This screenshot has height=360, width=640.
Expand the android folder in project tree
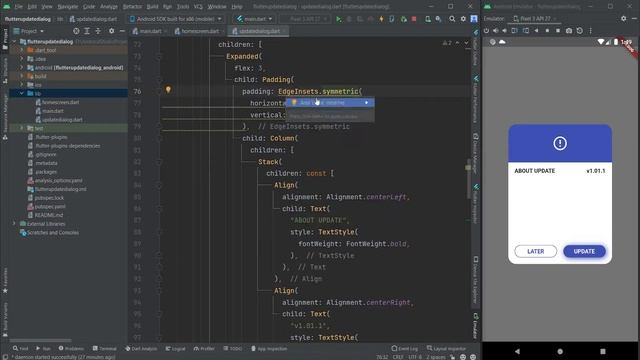click(x=22, y=68)
